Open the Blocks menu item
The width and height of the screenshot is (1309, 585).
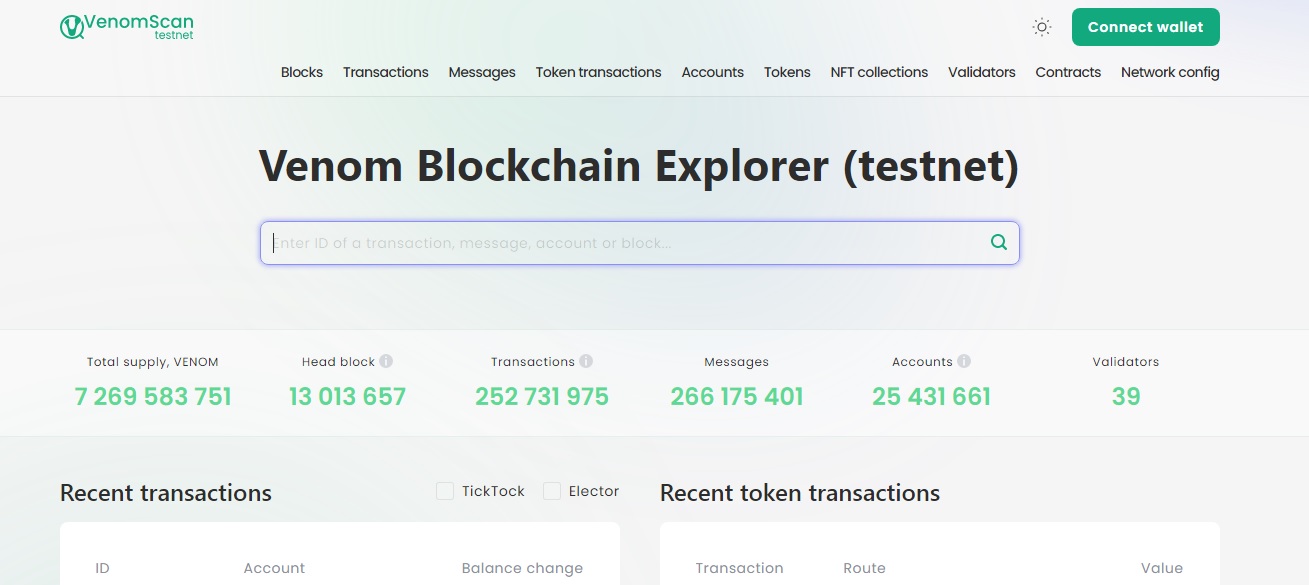(302, 72)
